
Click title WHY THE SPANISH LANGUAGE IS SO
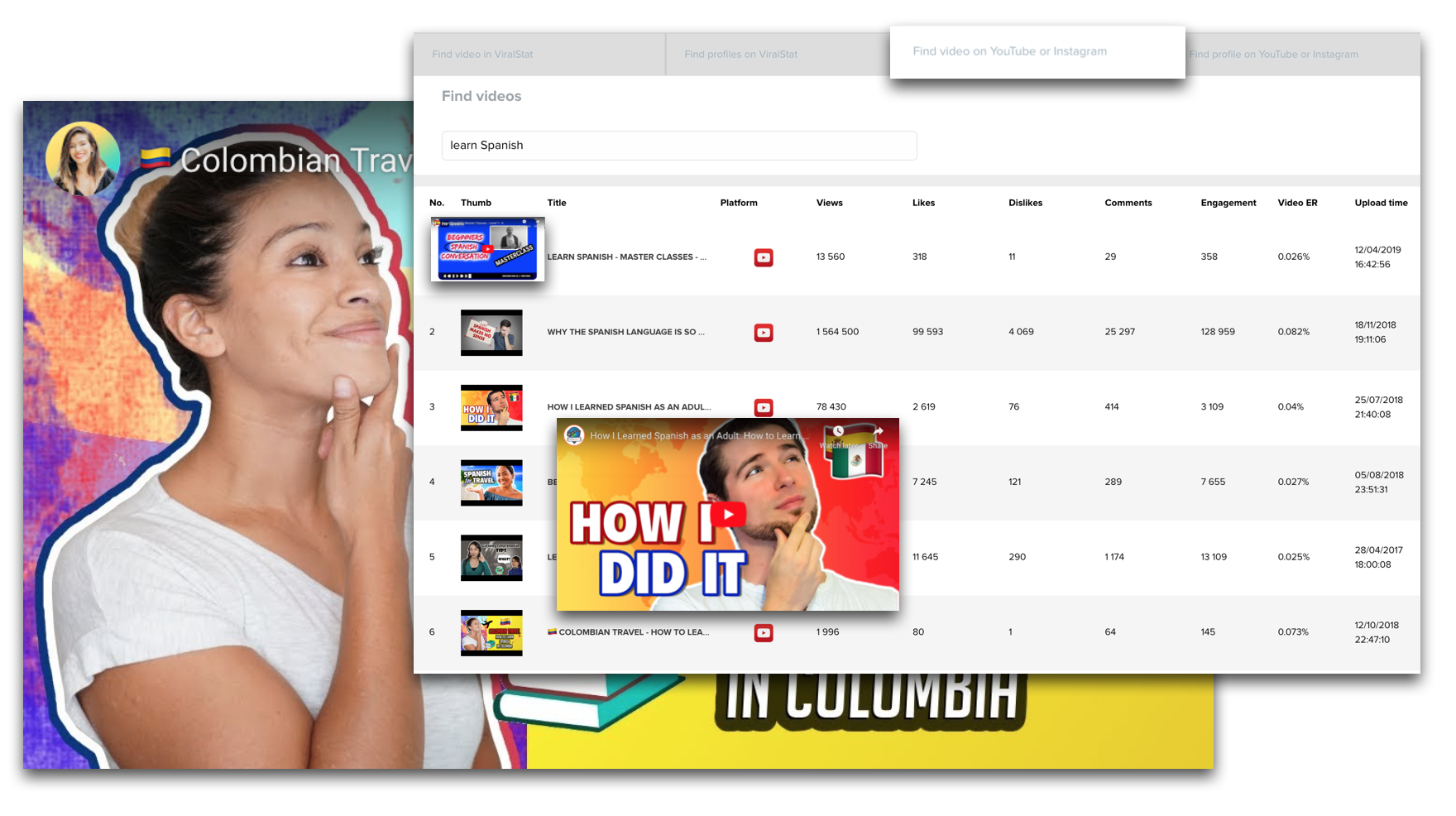(625, 332)
